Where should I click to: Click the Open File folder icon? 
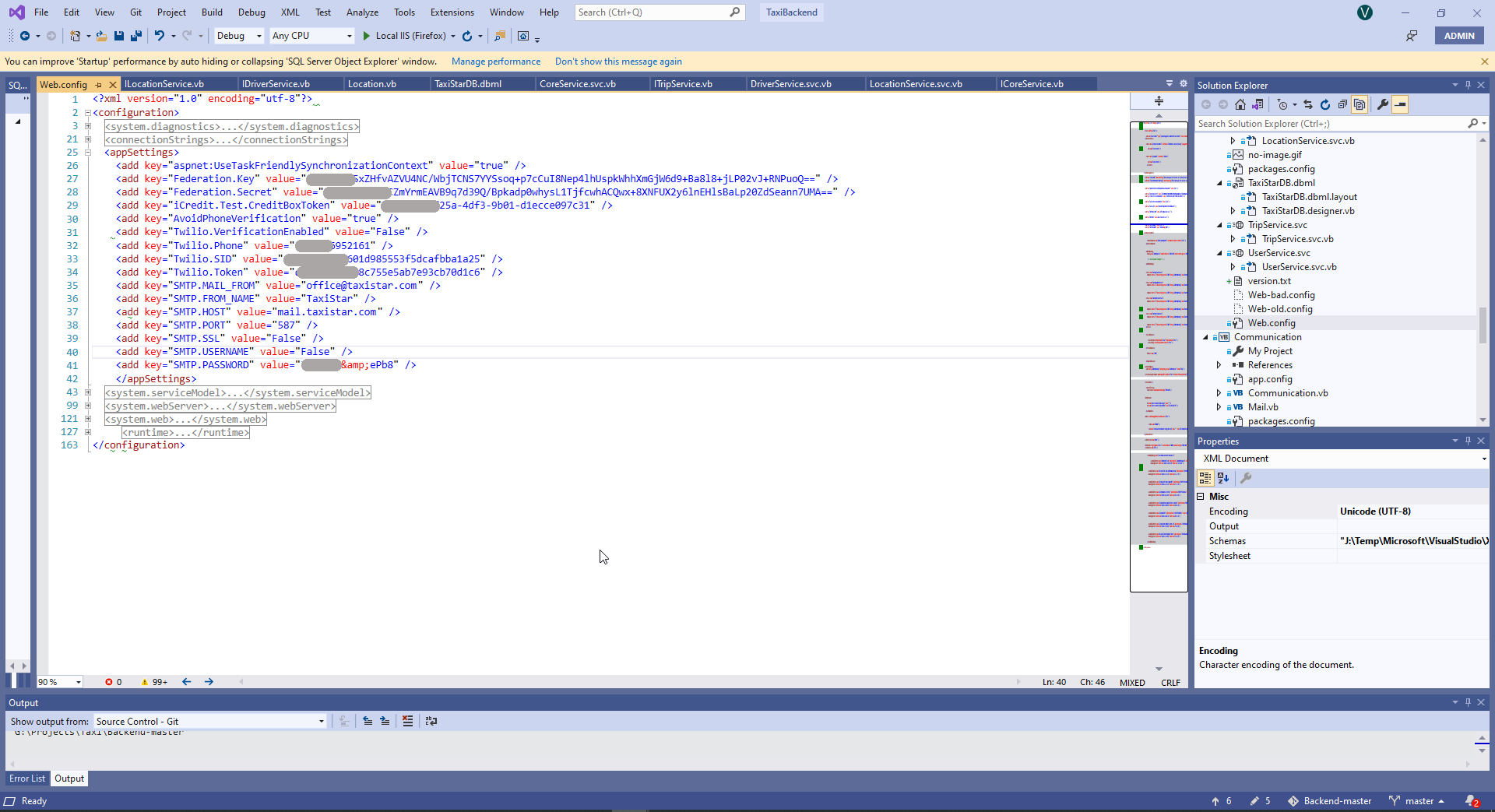click(101, 36)
